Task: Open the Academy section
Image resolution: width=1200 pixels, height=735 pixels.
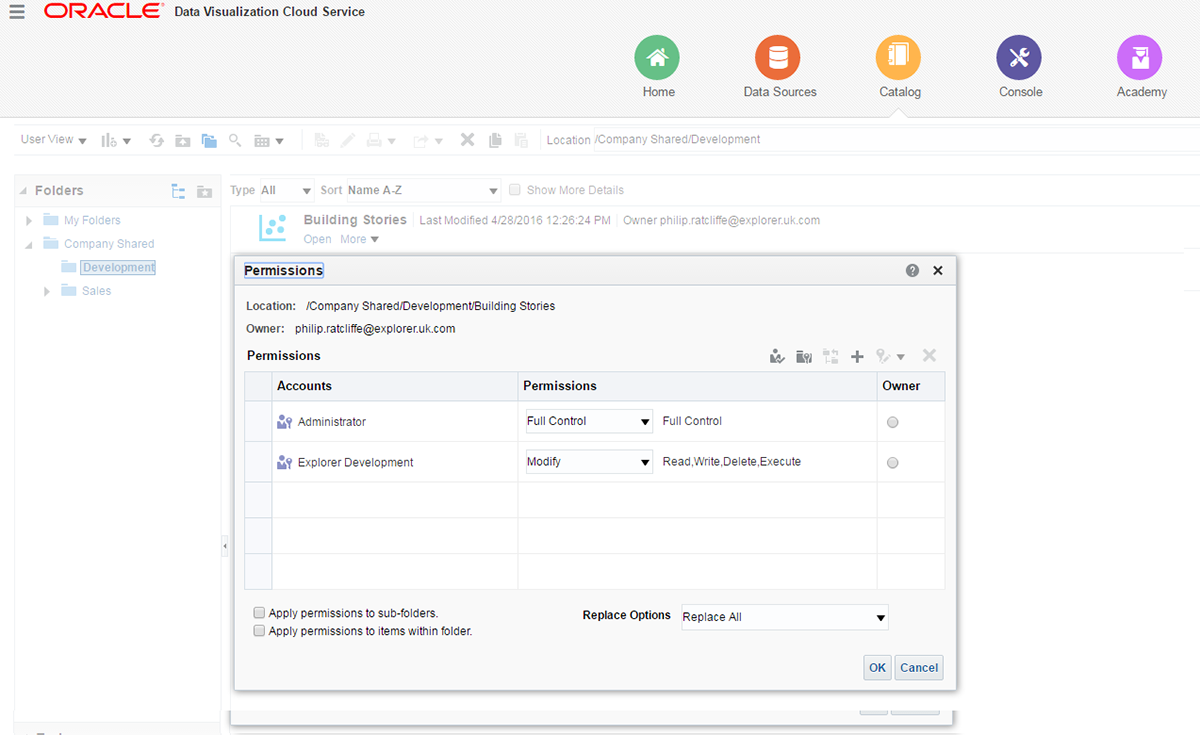Action: point(1141,57)
